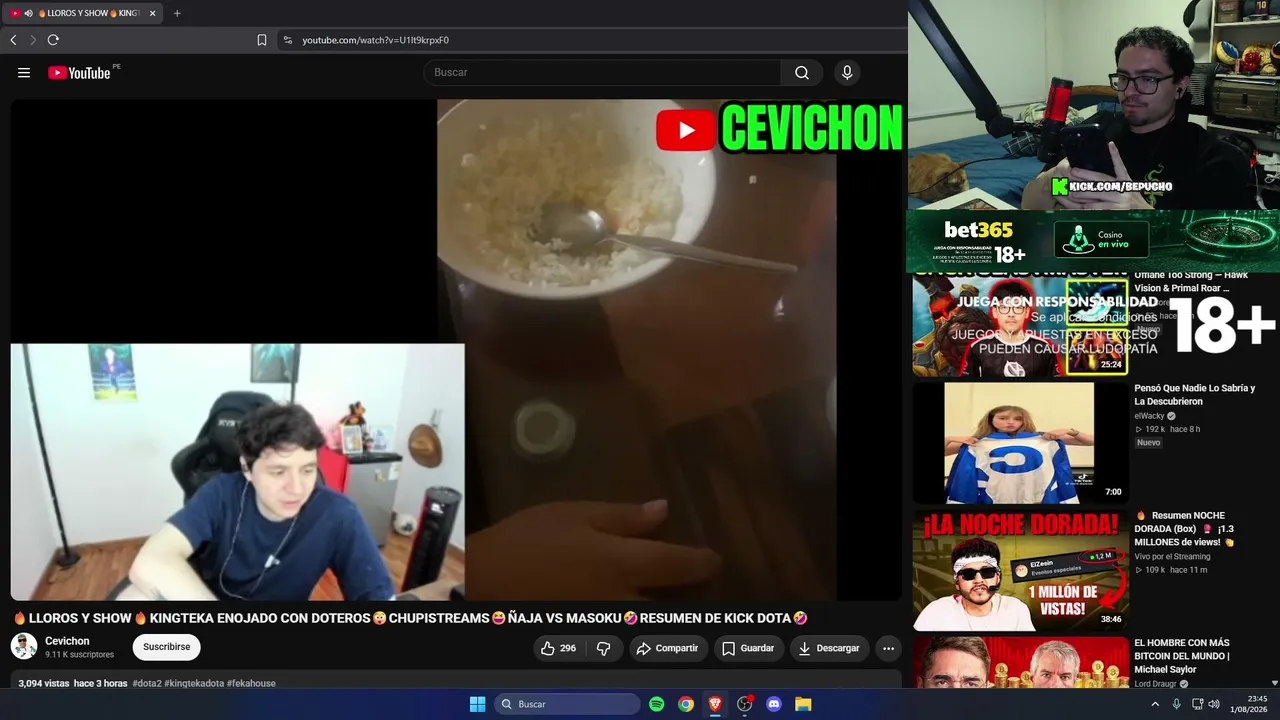Open 'EL HOMBRE CON MÁS BITCOIN' video title

coord(1182,656)
